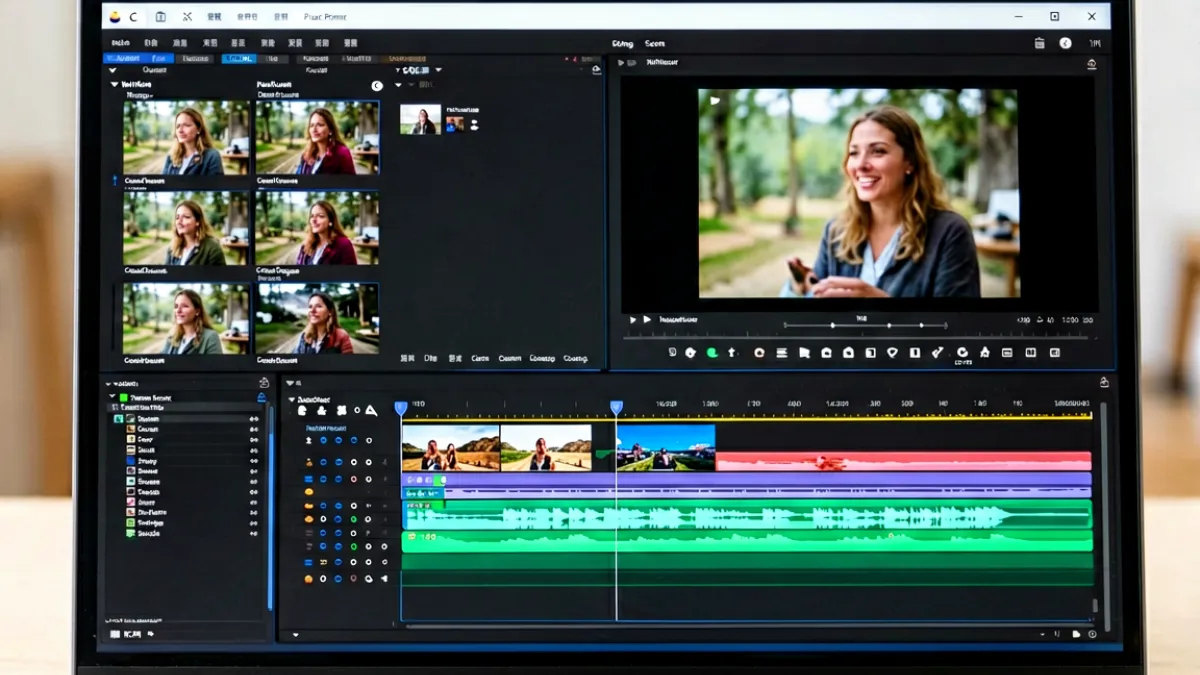Click the upward arrow icon in the viewer toolbar

pyautogui.click(x=732, y=353)
